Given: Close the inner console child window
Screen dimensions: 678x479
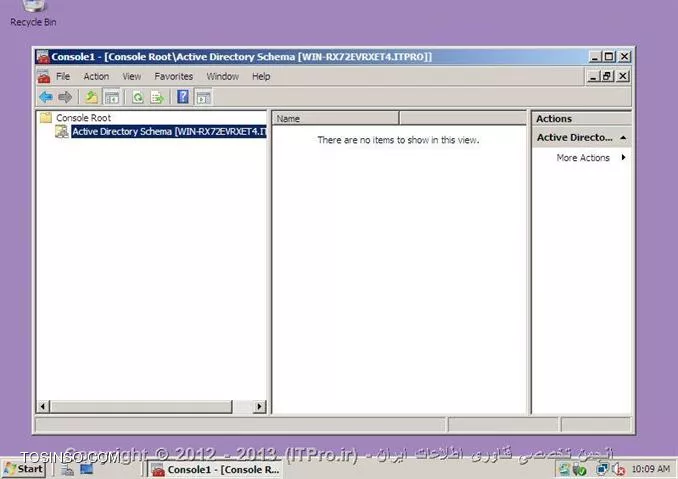Looking at the screenshot, I should [623, 77].
